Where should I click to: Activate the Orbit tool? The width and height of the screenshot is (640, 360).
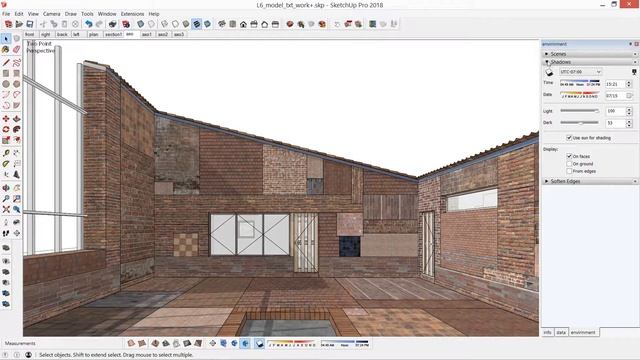coord(6,188)
